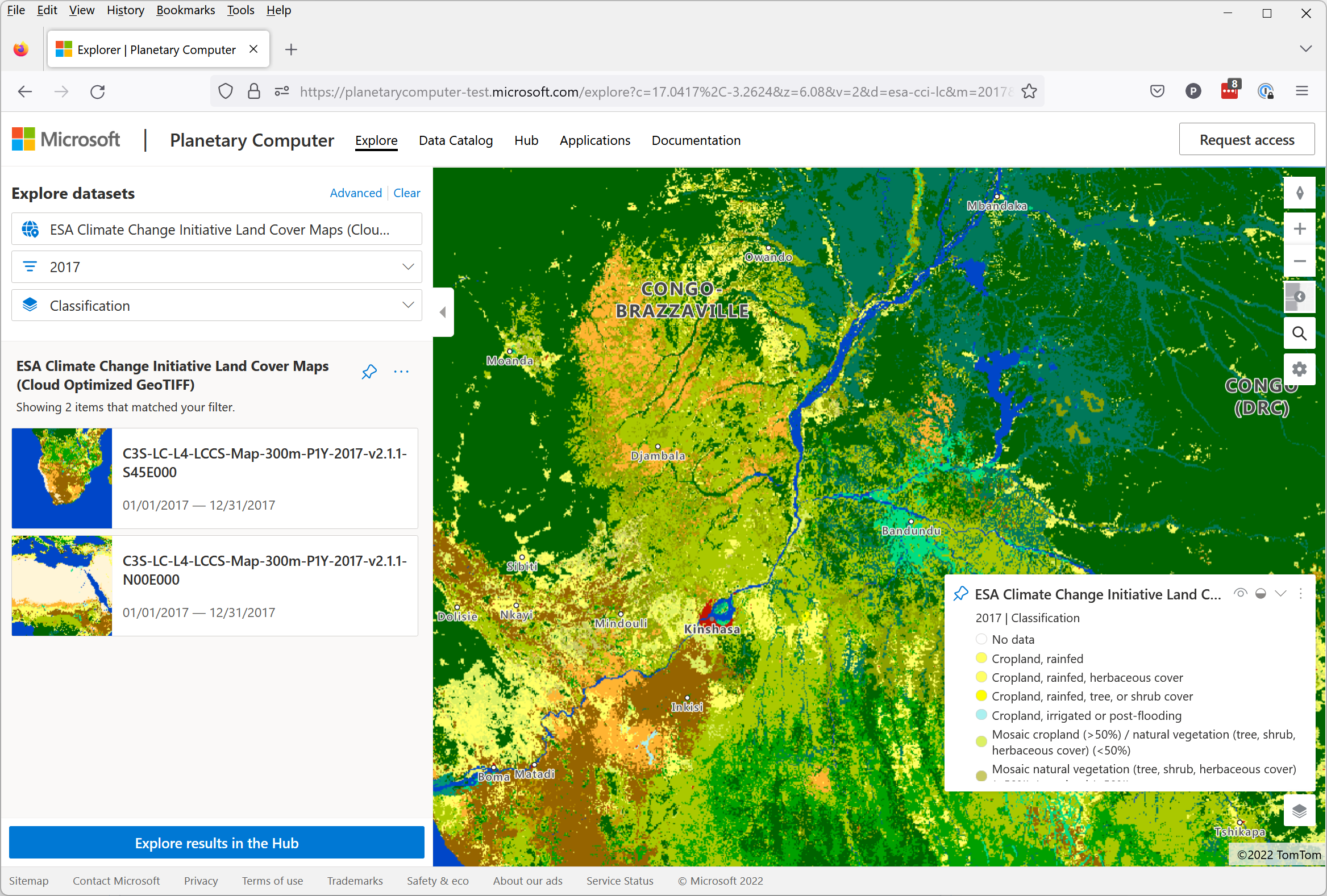Click the Request access button
This screenshot has width=1327, height=896.
pyautogui.click(x=1246, y=140)
